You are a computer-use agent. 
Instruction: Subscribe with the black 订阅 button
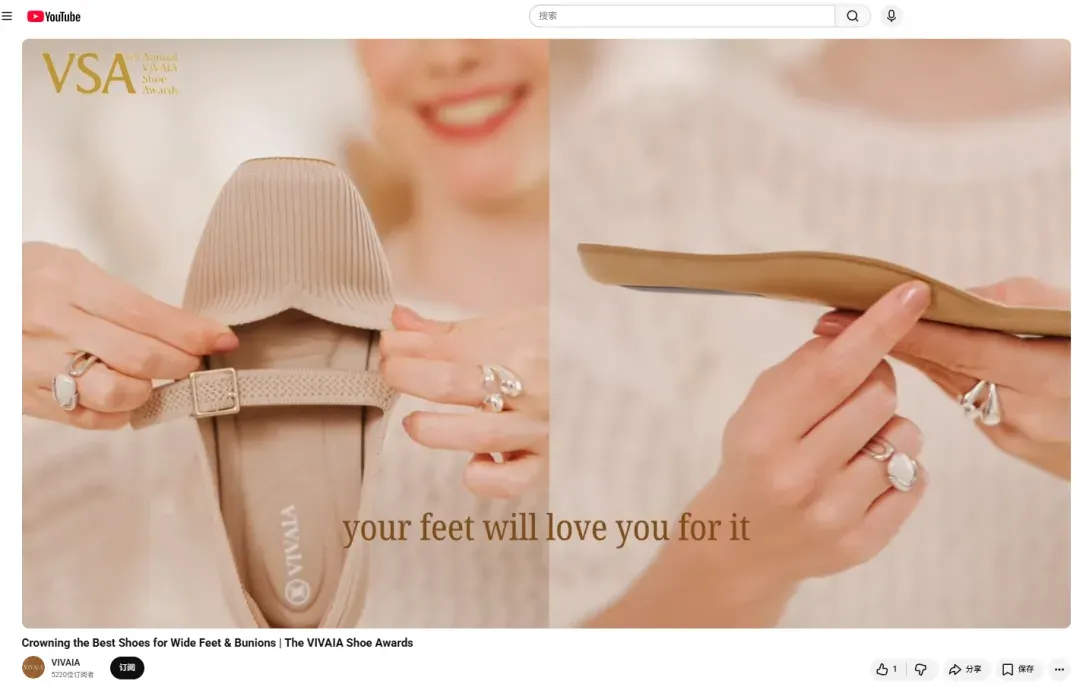coord(127,668)
